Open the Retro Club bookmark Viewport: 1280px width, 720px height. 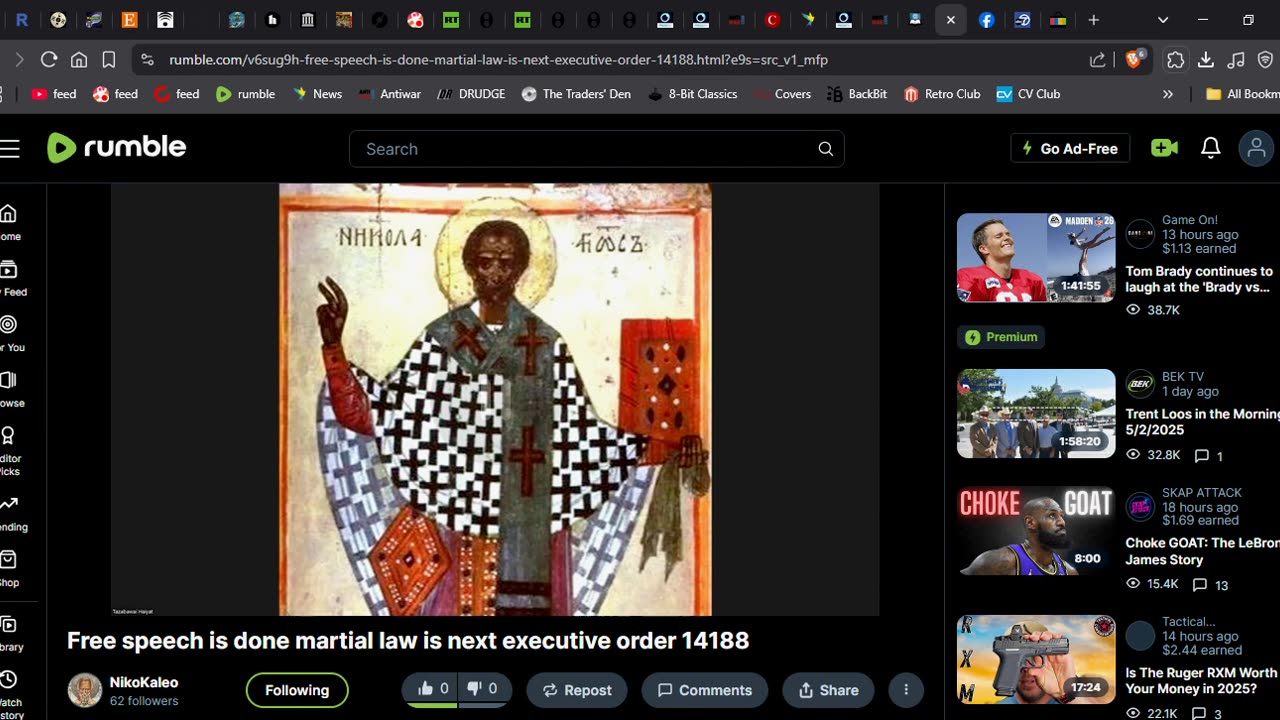[x=942, y=94]
